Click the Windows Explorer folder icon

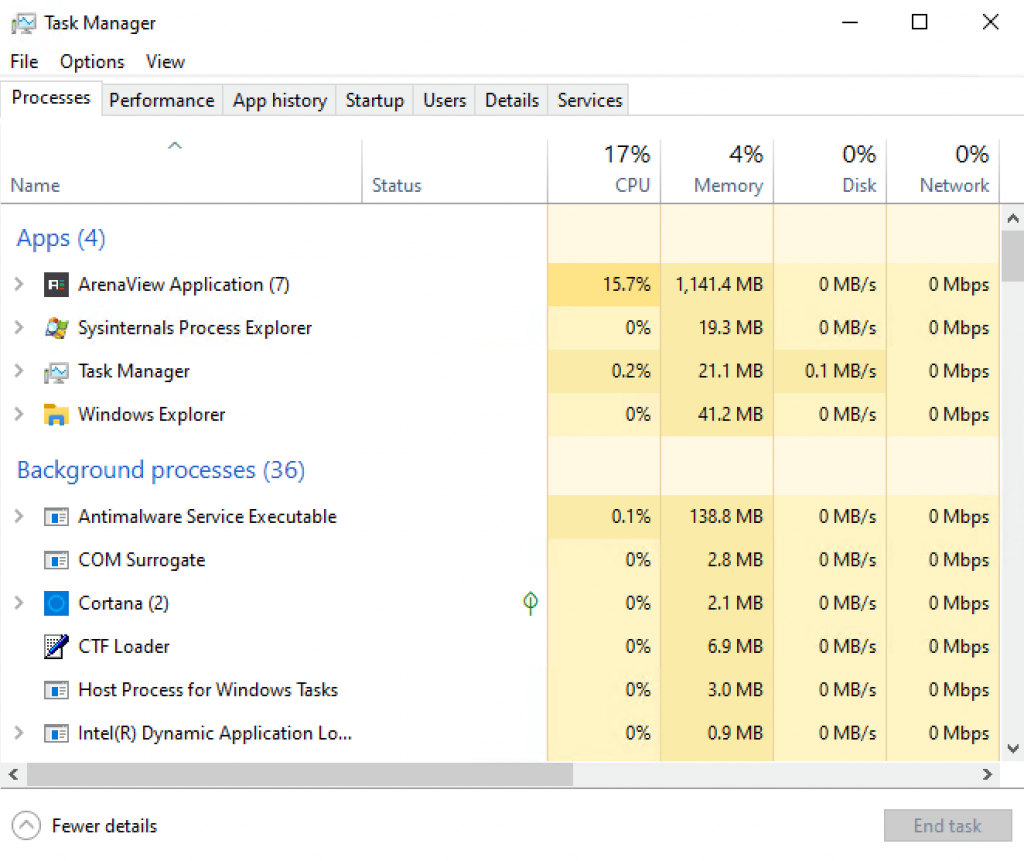click(x=56, y=415)
